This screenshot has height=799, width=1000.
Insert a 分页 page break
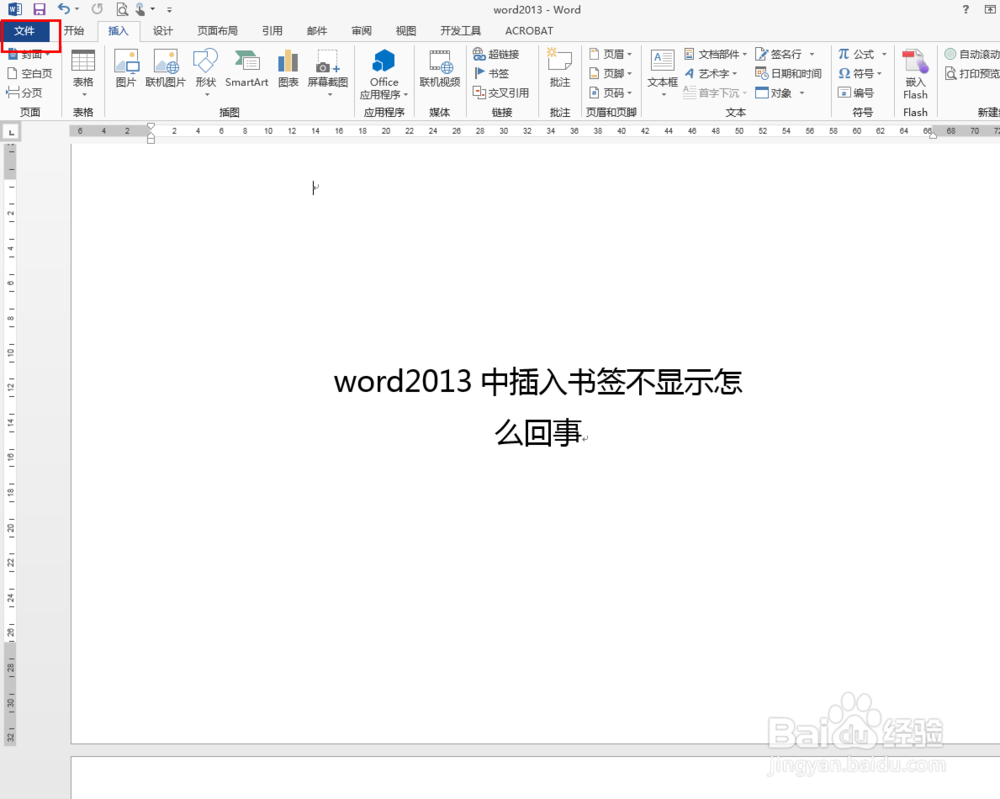point(24,92)
